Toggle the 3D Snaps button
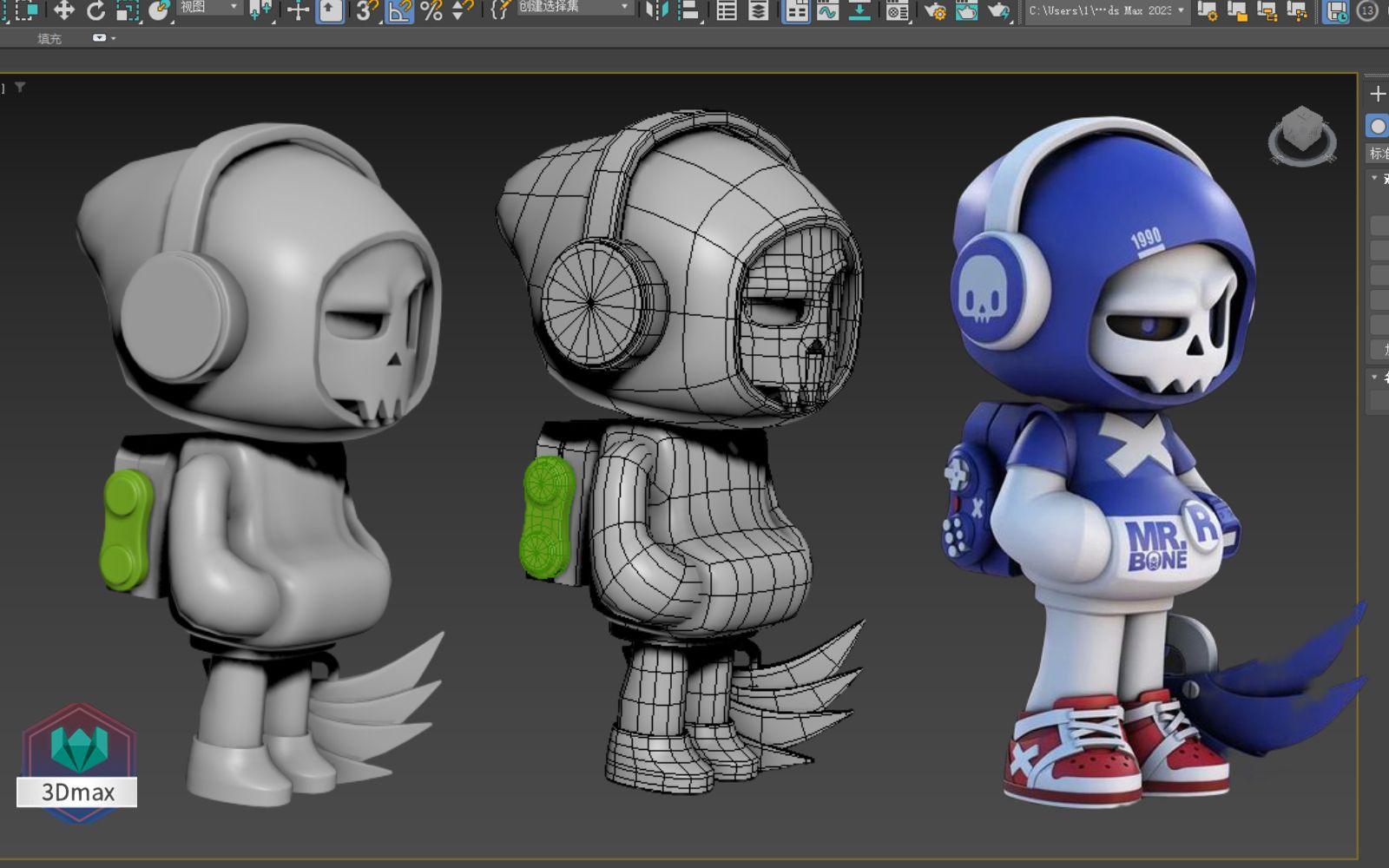The width and height of the screenshot is (1389, 868). point(366,10)
